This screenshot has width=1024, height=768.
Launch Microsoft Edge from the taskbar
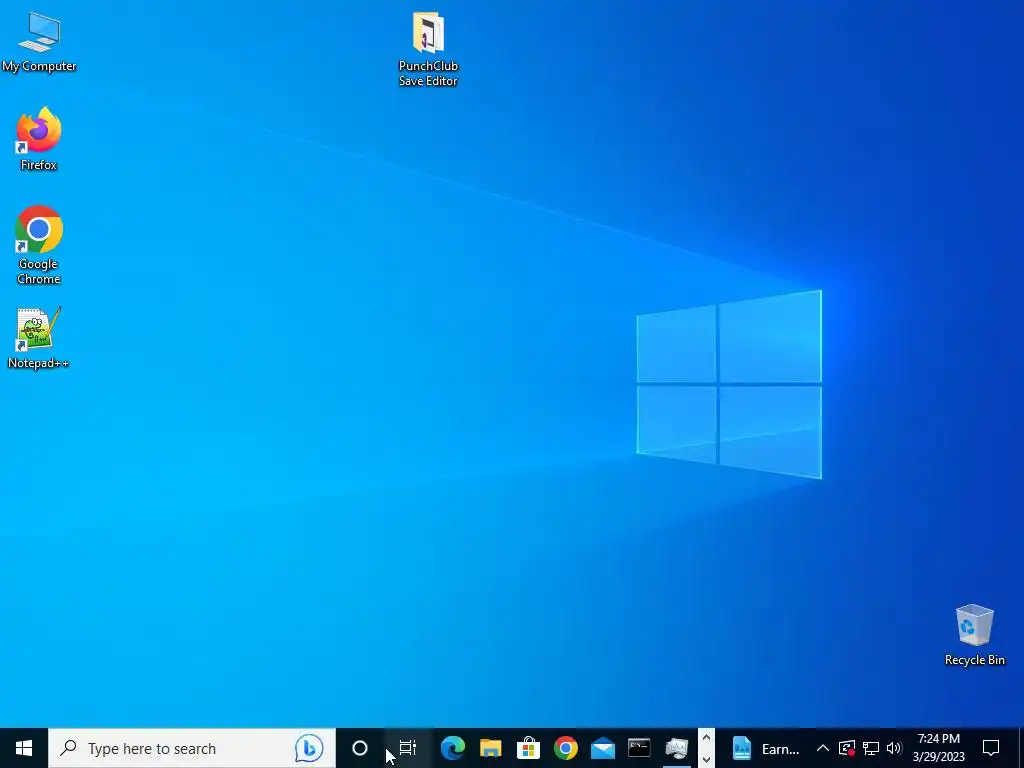(453, 748)
